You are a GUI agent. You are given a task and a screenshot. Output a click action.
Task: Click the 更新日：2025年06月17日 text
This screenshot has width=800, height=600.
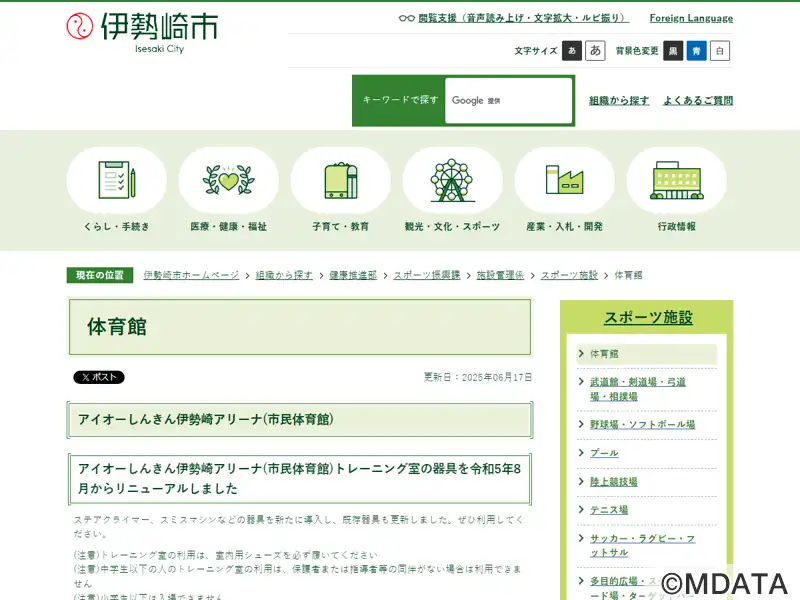tap(478, 377)
